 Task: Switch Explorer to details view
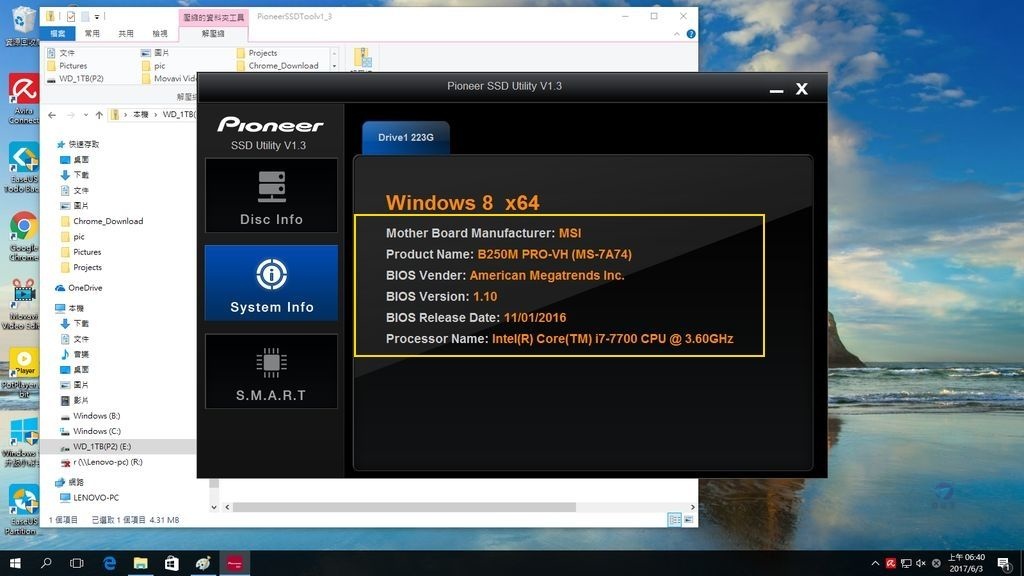pyautogui.click(x=675, y=520)
